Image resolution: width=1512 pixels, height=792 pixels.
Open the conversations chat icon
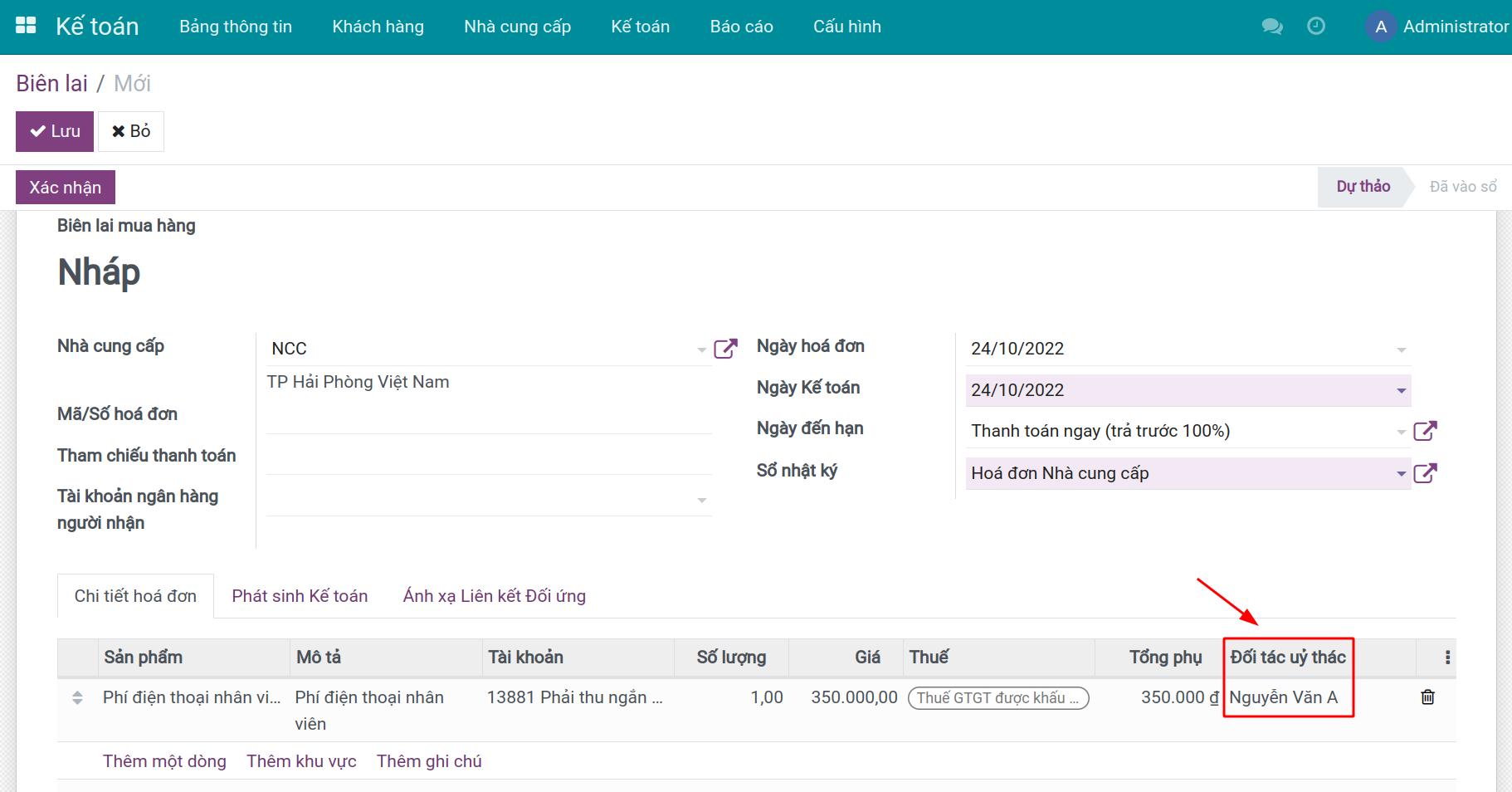point(1271,27)
